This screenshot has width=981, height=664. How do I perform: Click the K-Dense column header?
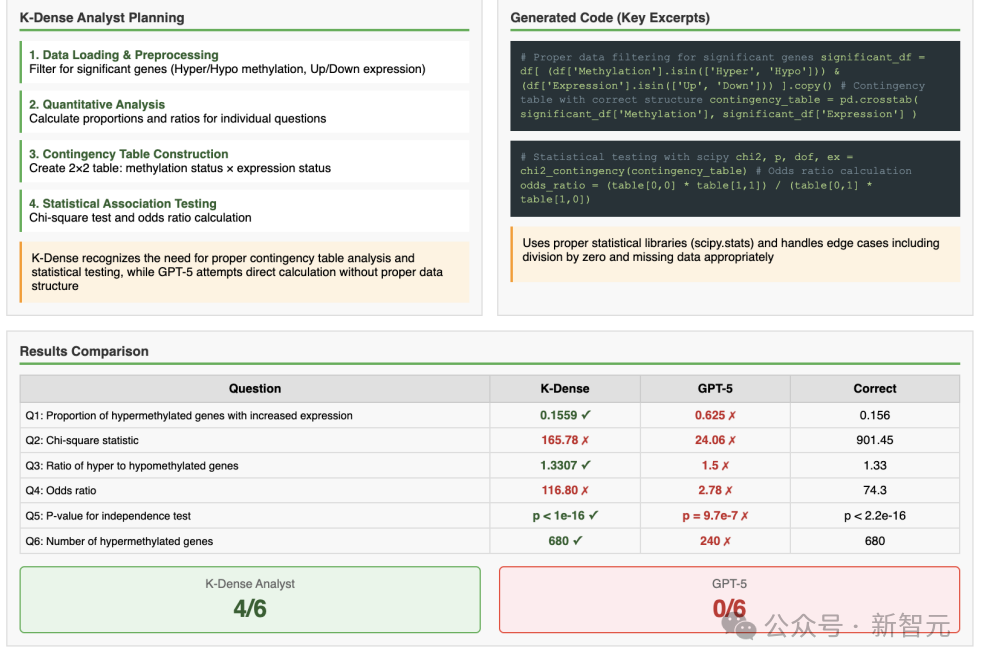point(564,388)
